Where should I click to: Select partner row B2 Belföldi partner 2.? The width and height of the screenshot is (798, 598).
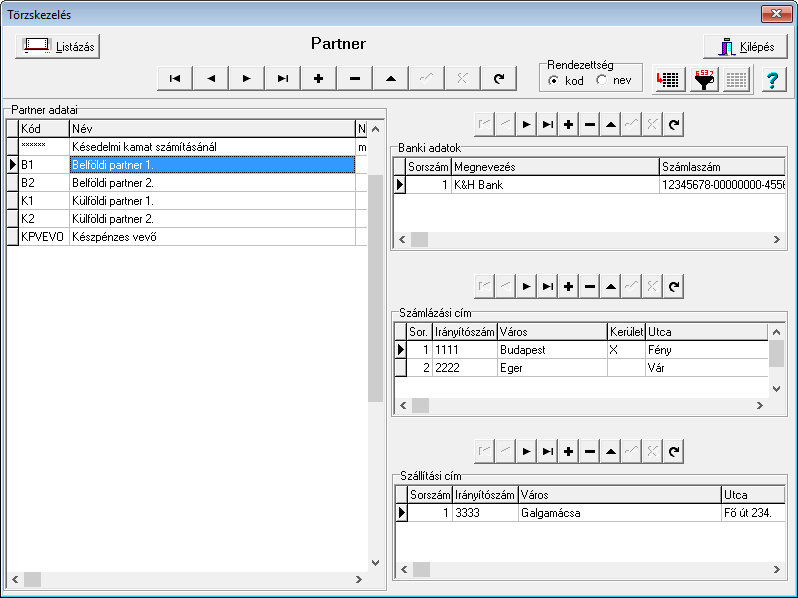pyautogui.click(x=187, y=183)
